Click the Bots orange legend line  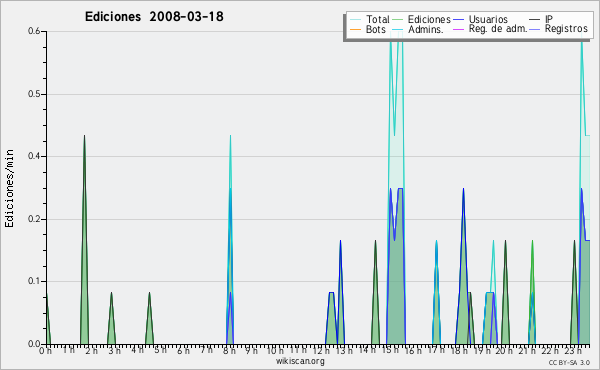coord(355,29)
